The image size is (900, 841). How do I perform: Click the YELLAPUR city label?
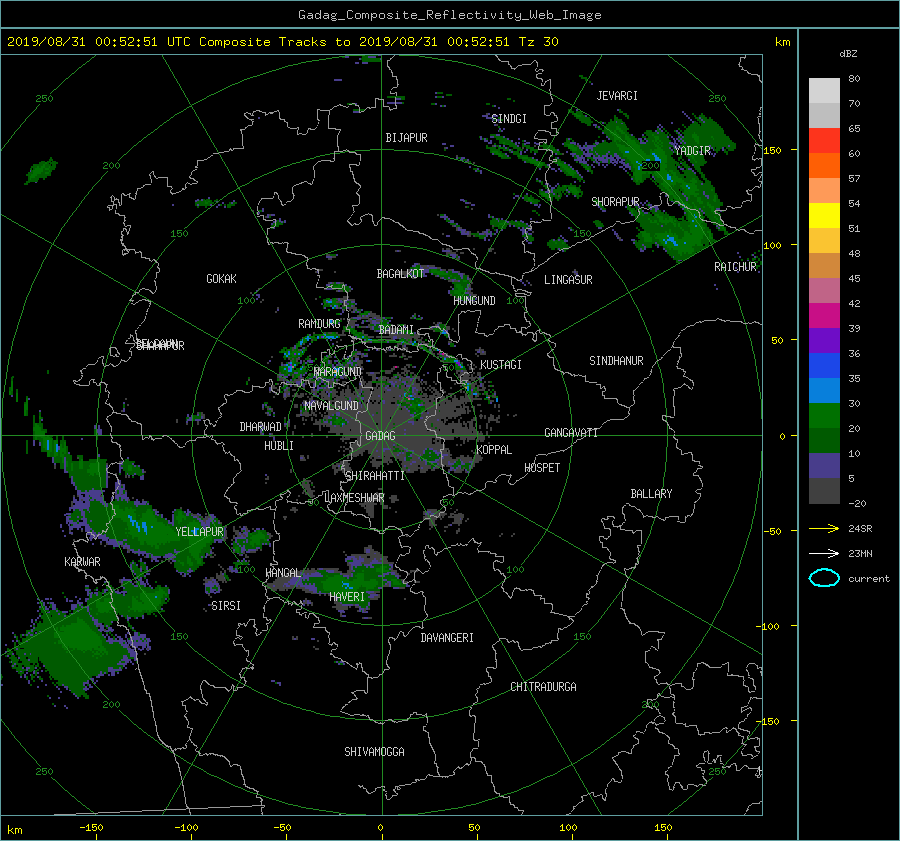[x=199, y=532]
